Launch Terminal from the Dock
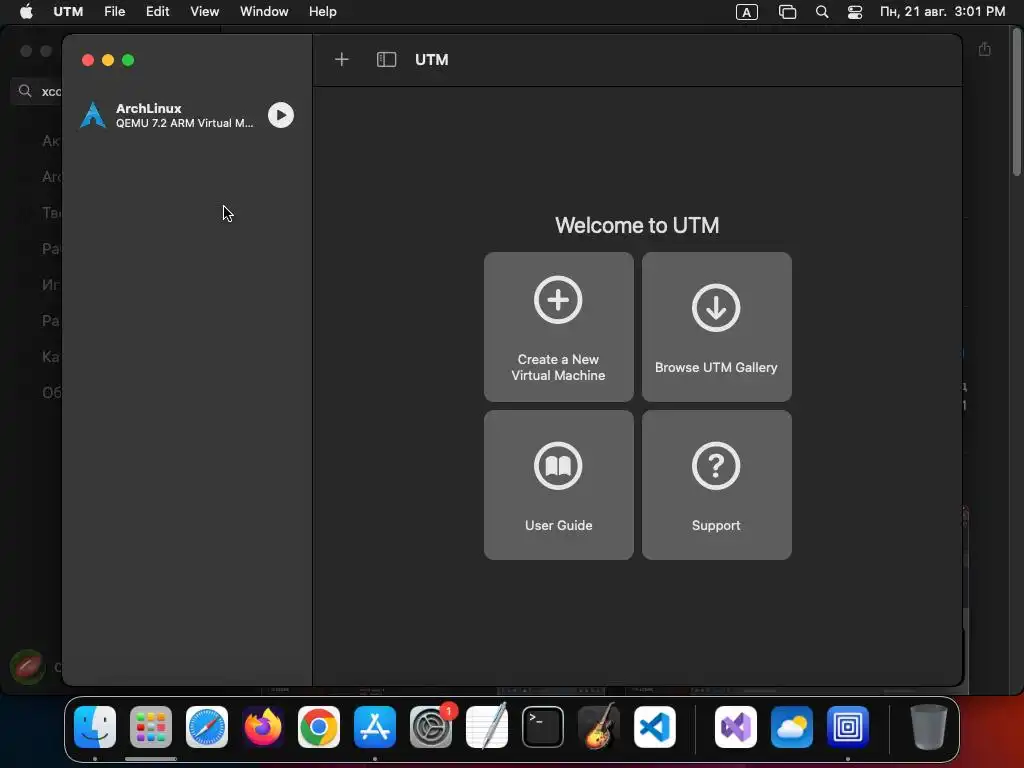This screenshot has width=1024, height=768. click(x=543, y=727)
